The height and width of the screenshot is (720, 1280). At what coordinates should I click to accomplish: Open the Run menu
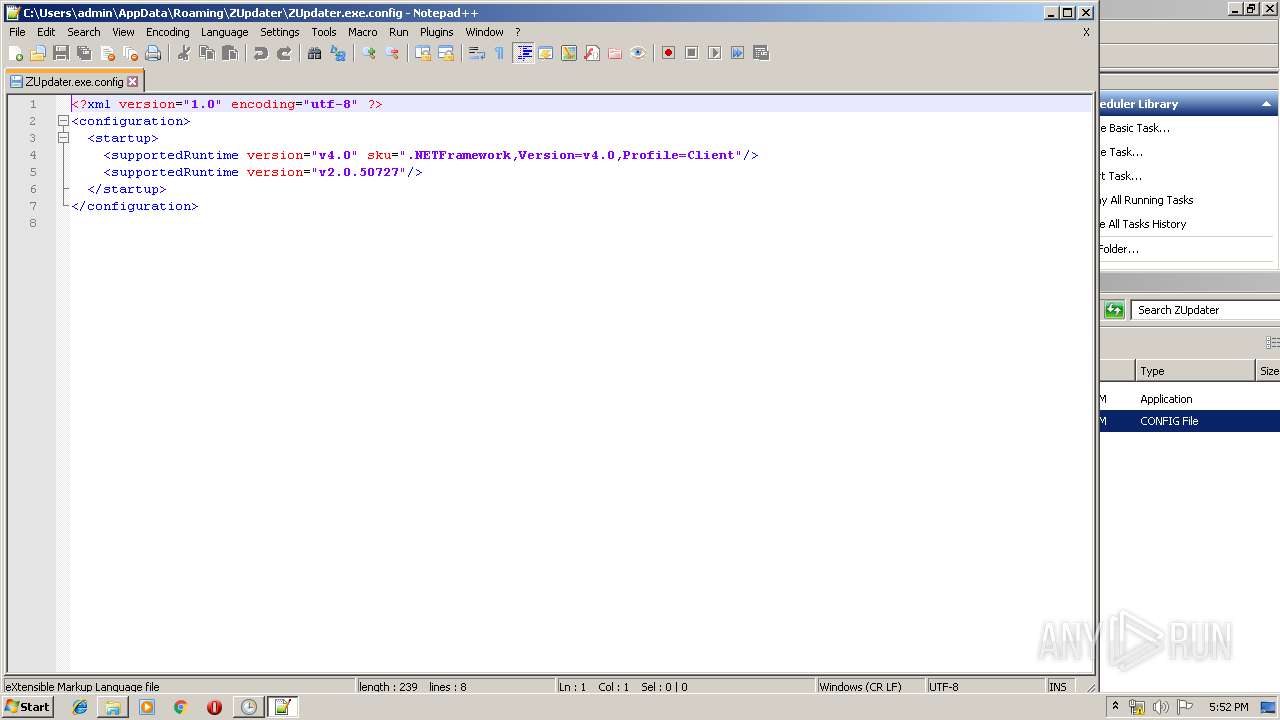[399, 32]
